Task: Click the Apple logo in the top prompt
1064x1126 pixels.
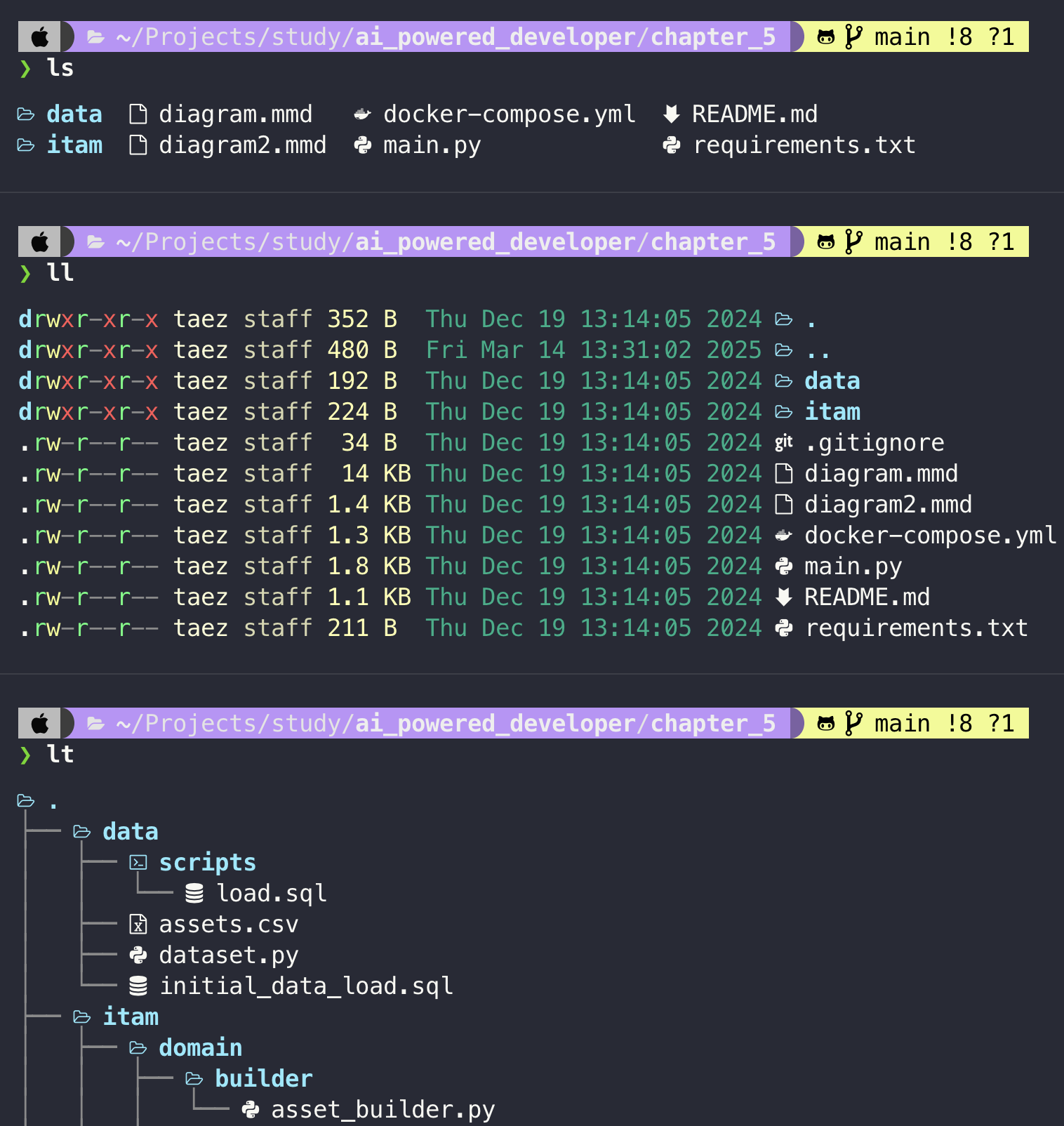Action: point(40,37)
